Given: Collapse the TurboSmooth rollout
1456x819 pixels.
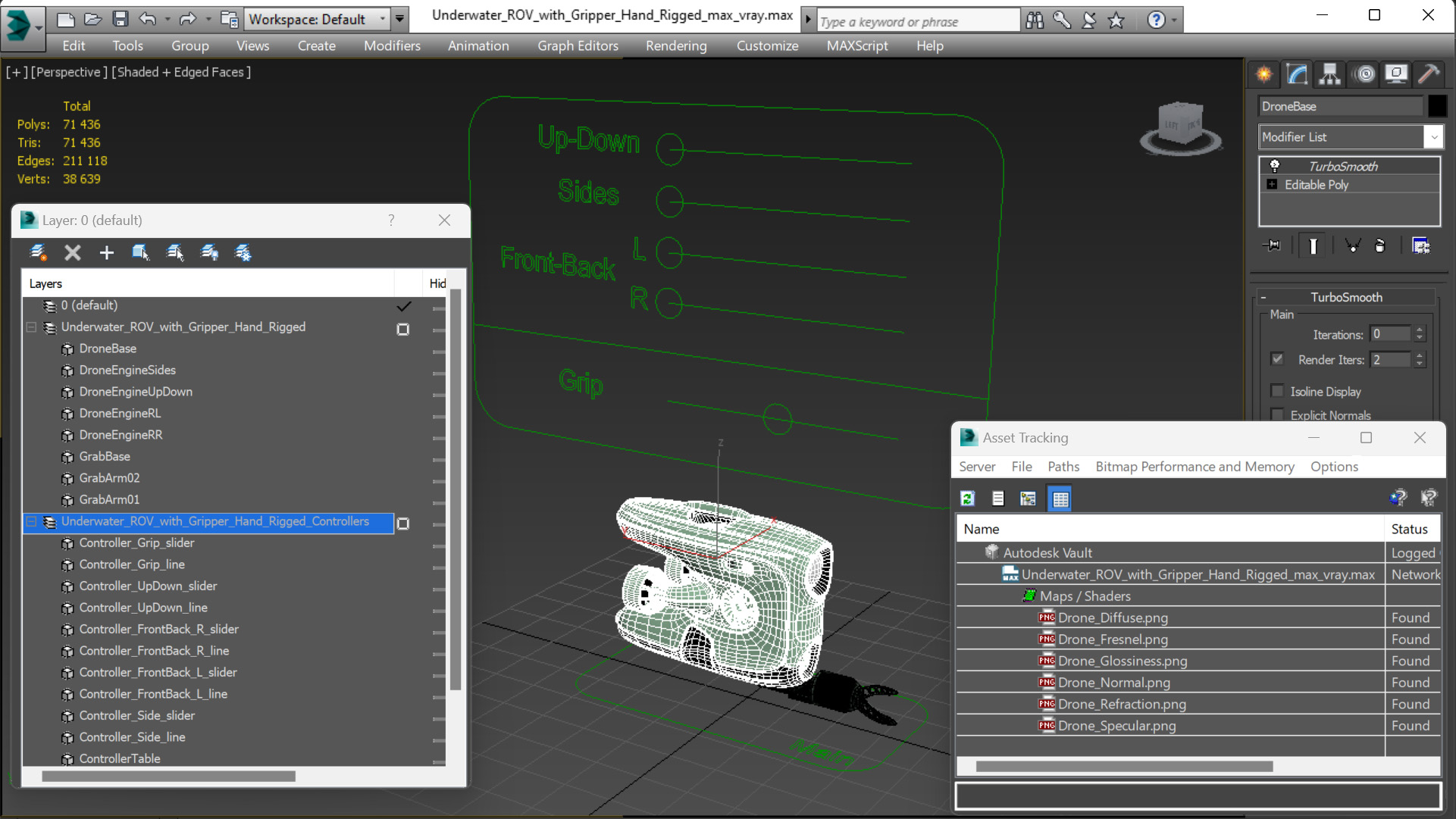Looking at the screenshot, I should (x=1263, y=297).
